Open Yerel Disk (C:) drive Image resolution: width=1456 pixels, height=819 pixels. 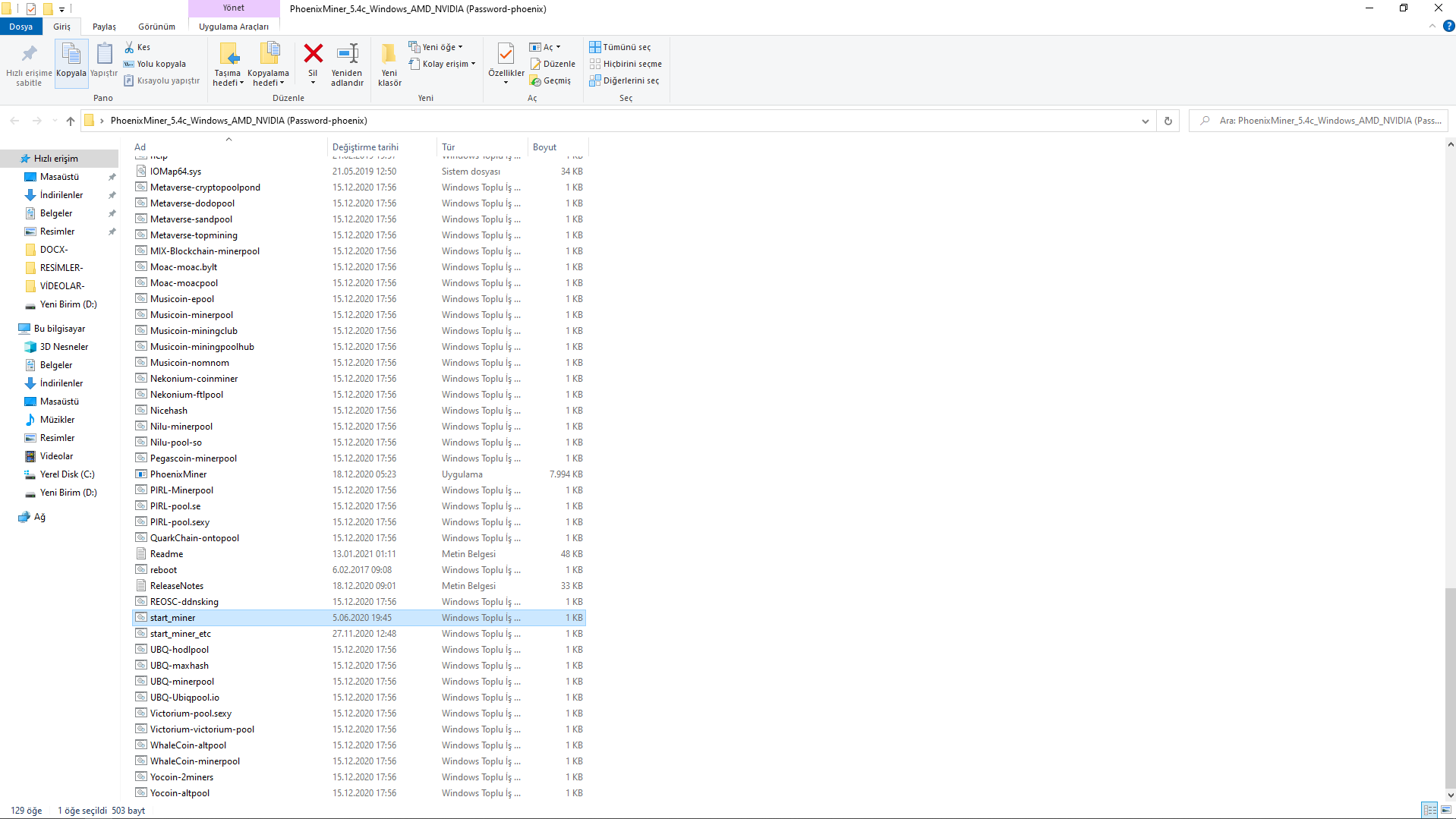(67, 474)
